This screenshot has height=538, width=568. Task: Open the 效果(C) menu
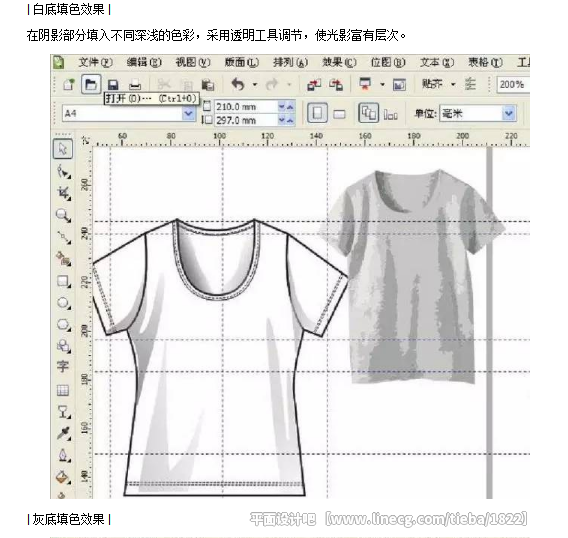[339, 62]
